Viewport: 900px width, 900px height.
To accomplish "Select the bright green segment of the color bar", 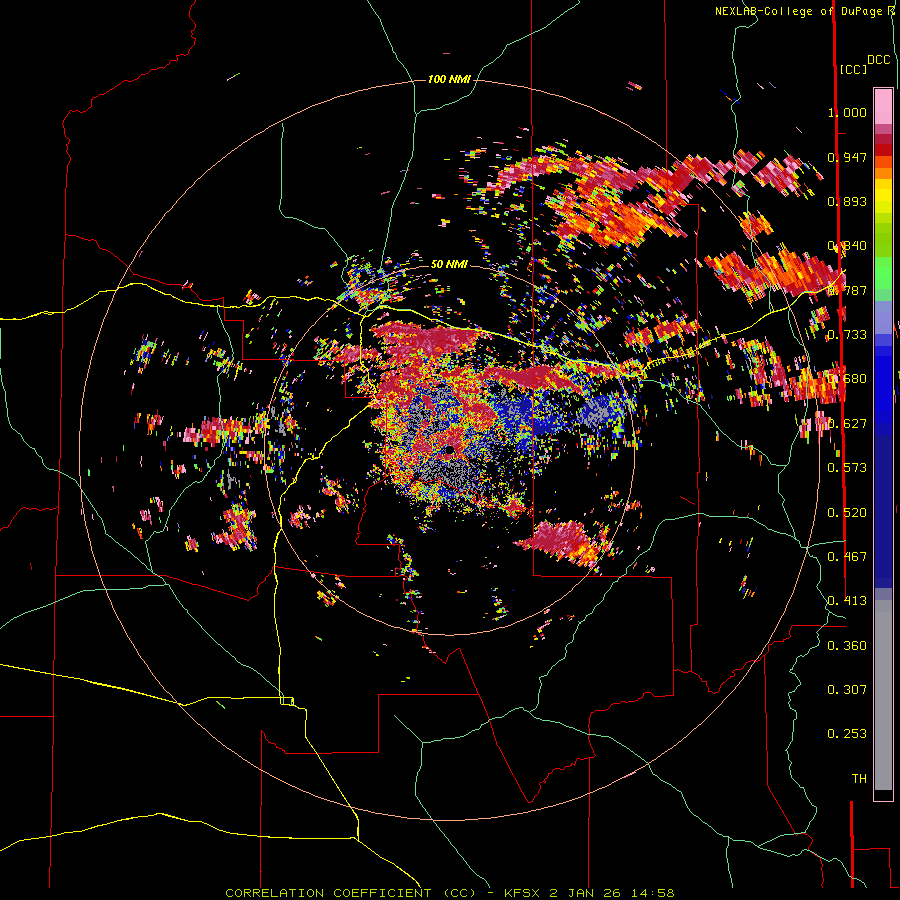I will click(x=883, y=273).
